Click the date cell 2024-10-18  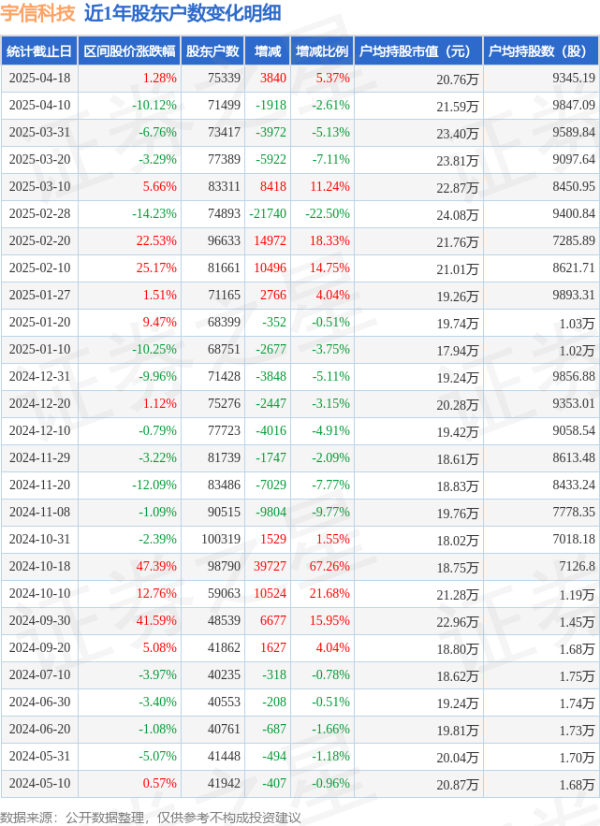[x=40, y=566]
